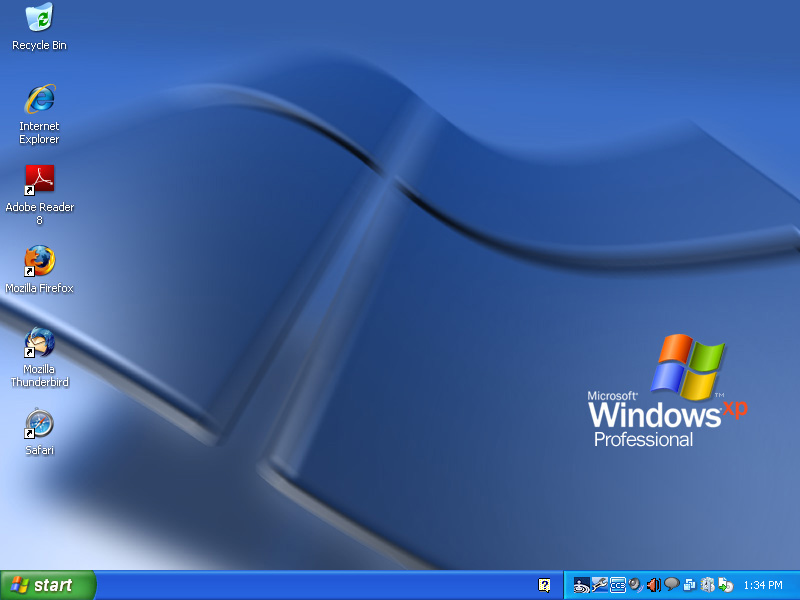This screenshot has width=800, height=600.
Task: Open the speech bubble tray icon
Action: point(671,585)
